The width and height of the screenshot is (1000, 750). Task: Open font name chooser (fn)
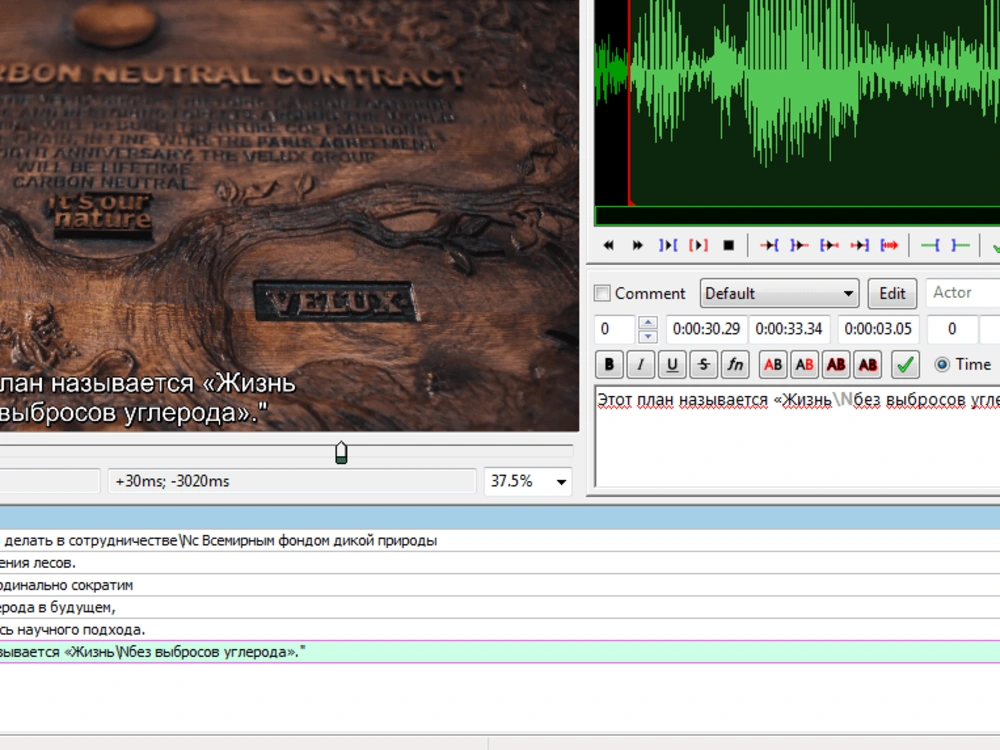tap(735, 365)
